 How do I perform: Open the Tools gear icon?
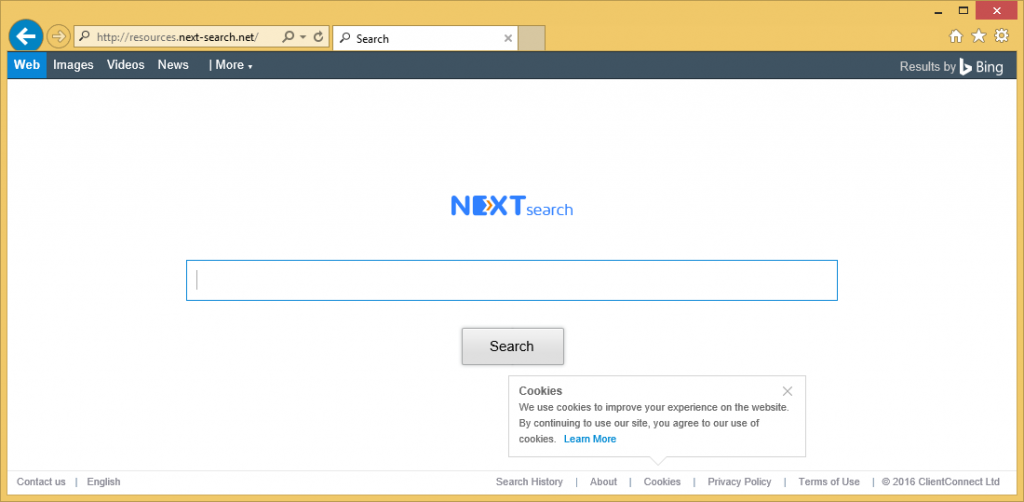click(1001, 37)
